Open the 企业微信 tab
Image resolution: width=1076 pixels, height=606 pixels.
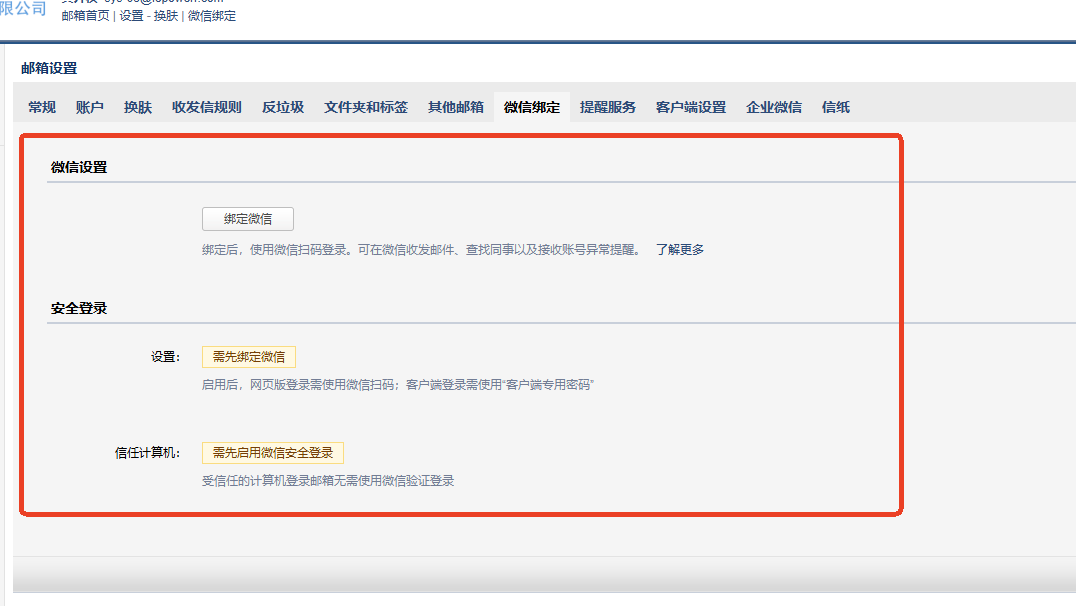774,107
